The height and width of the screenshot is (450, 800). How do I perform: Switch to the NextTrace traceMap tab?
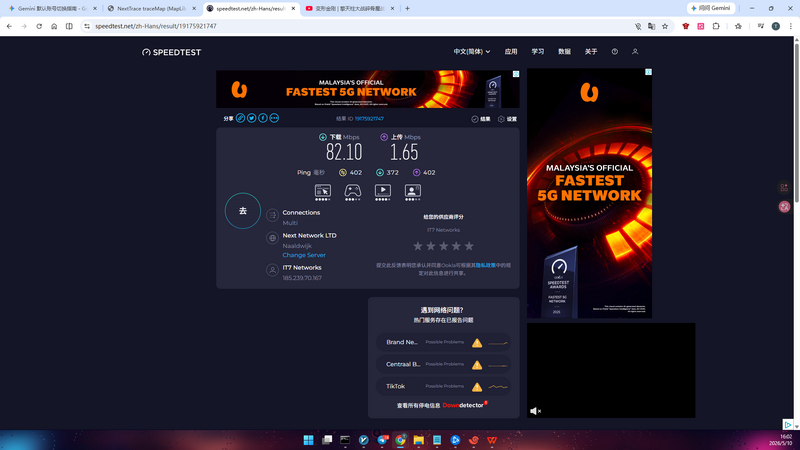point(152,8)
